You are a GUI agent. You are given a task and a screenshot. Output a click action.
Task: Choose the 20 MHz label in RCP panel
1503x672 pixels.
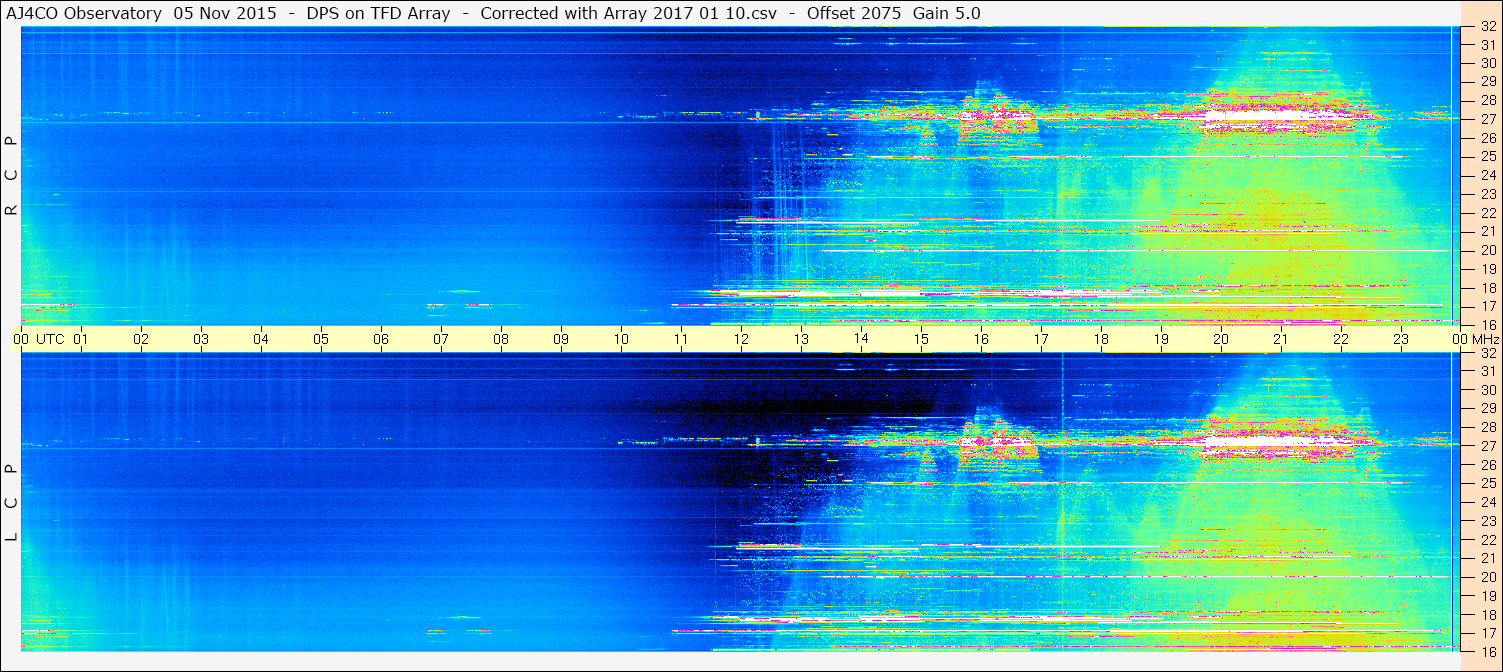pos(1487,250)
